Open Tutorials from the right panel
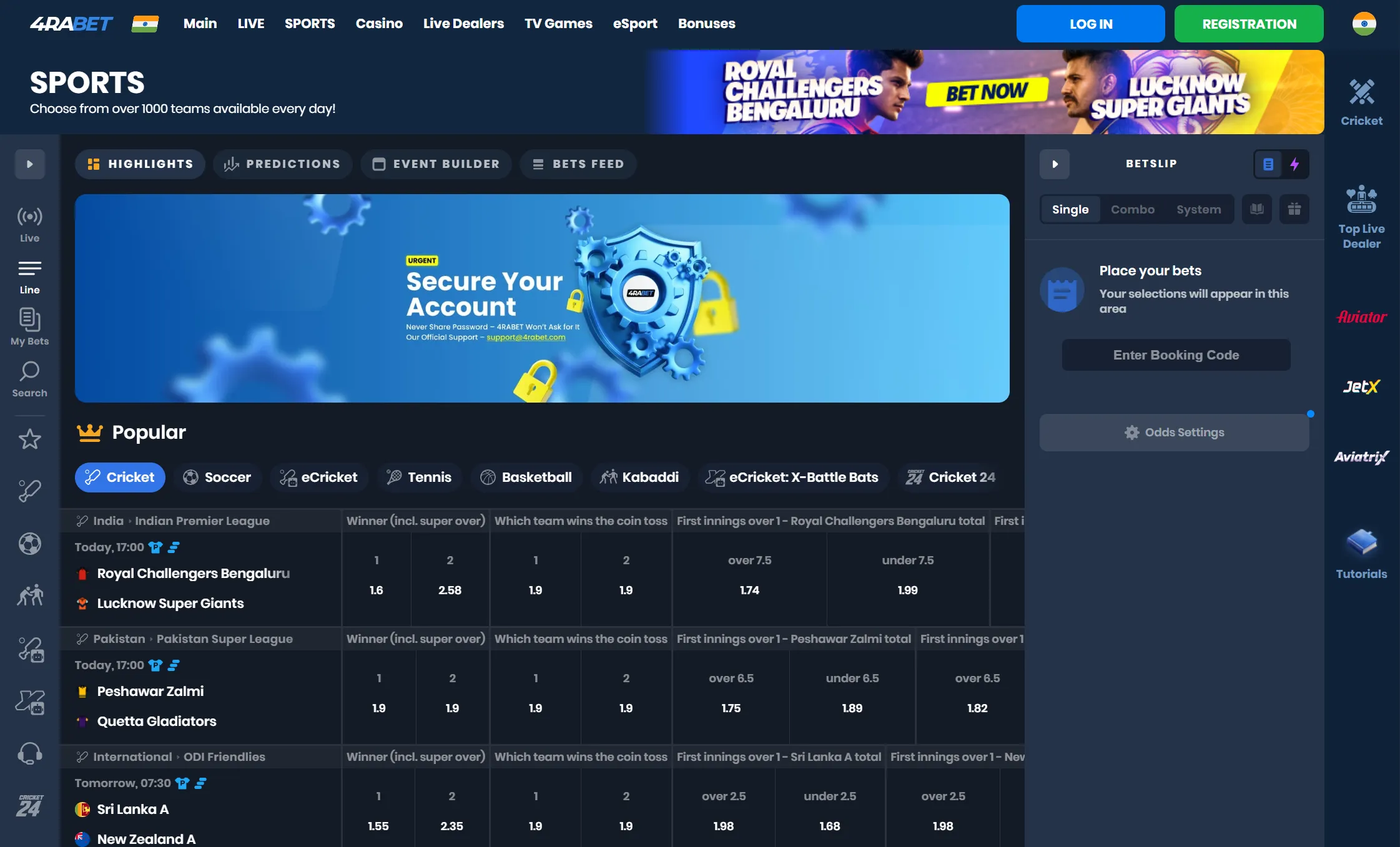Image resolution: width=1400 pixels, height=847 pixels. [x=1361, y=554]
